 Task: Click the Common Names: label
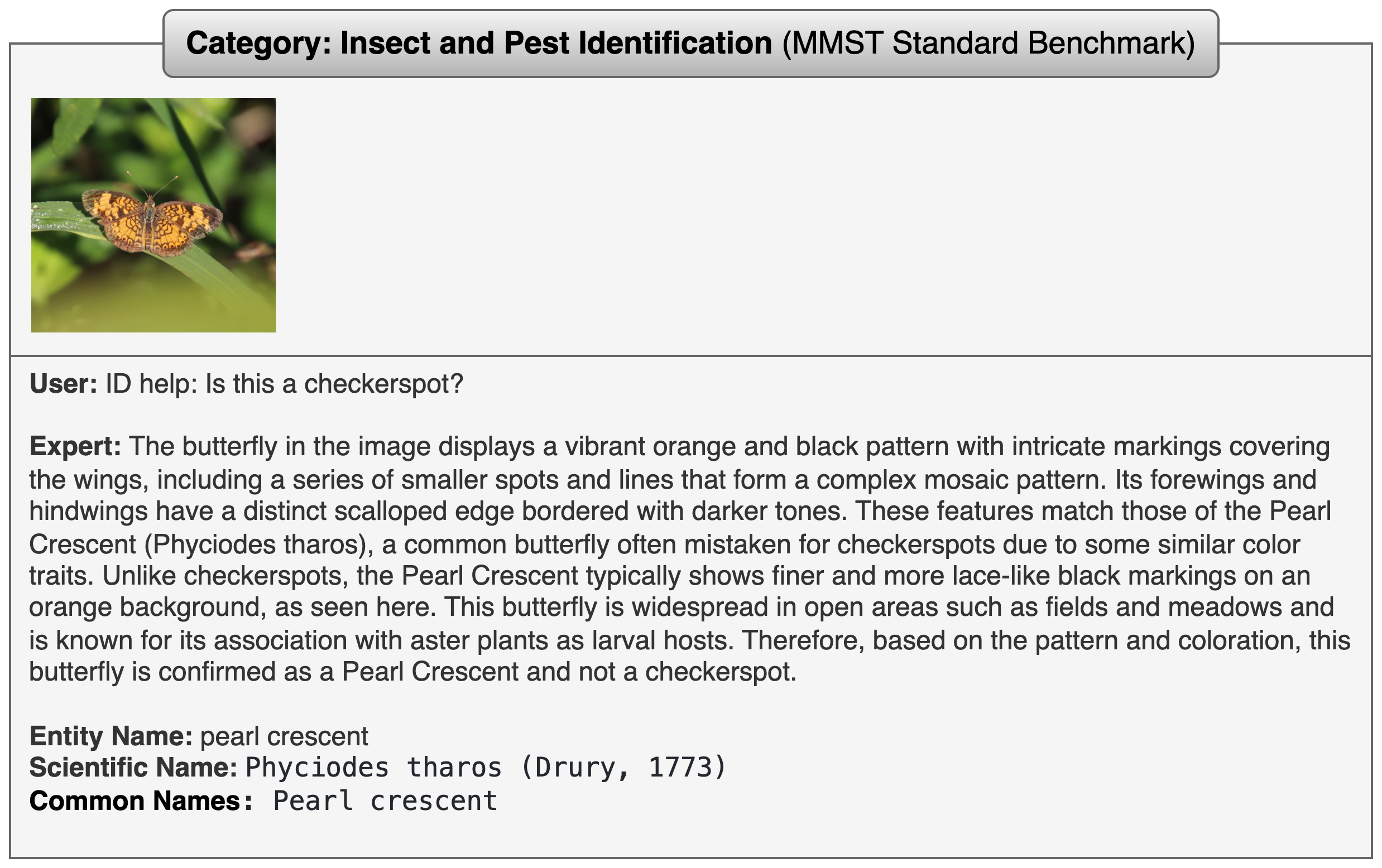point(141,801)
